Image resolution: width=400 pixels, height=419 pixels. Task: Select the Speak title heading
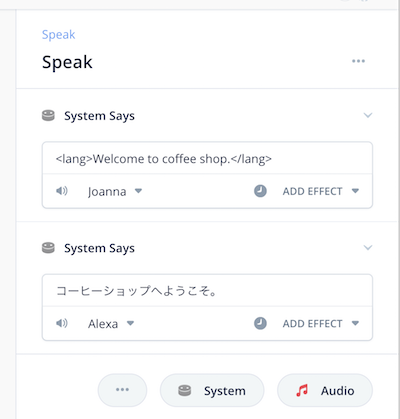67,62
